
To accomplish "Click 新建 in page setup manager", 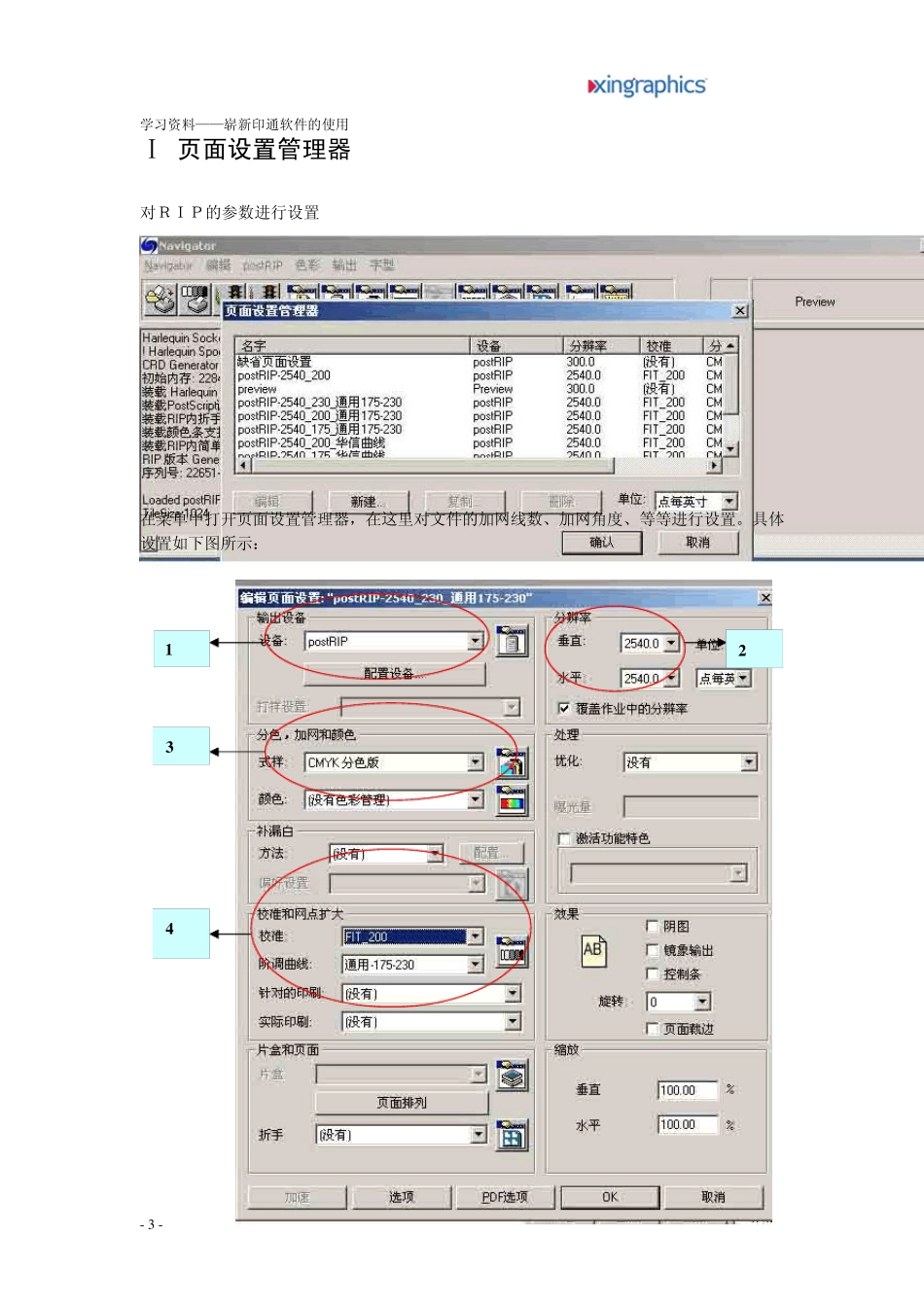I will 369,501.
